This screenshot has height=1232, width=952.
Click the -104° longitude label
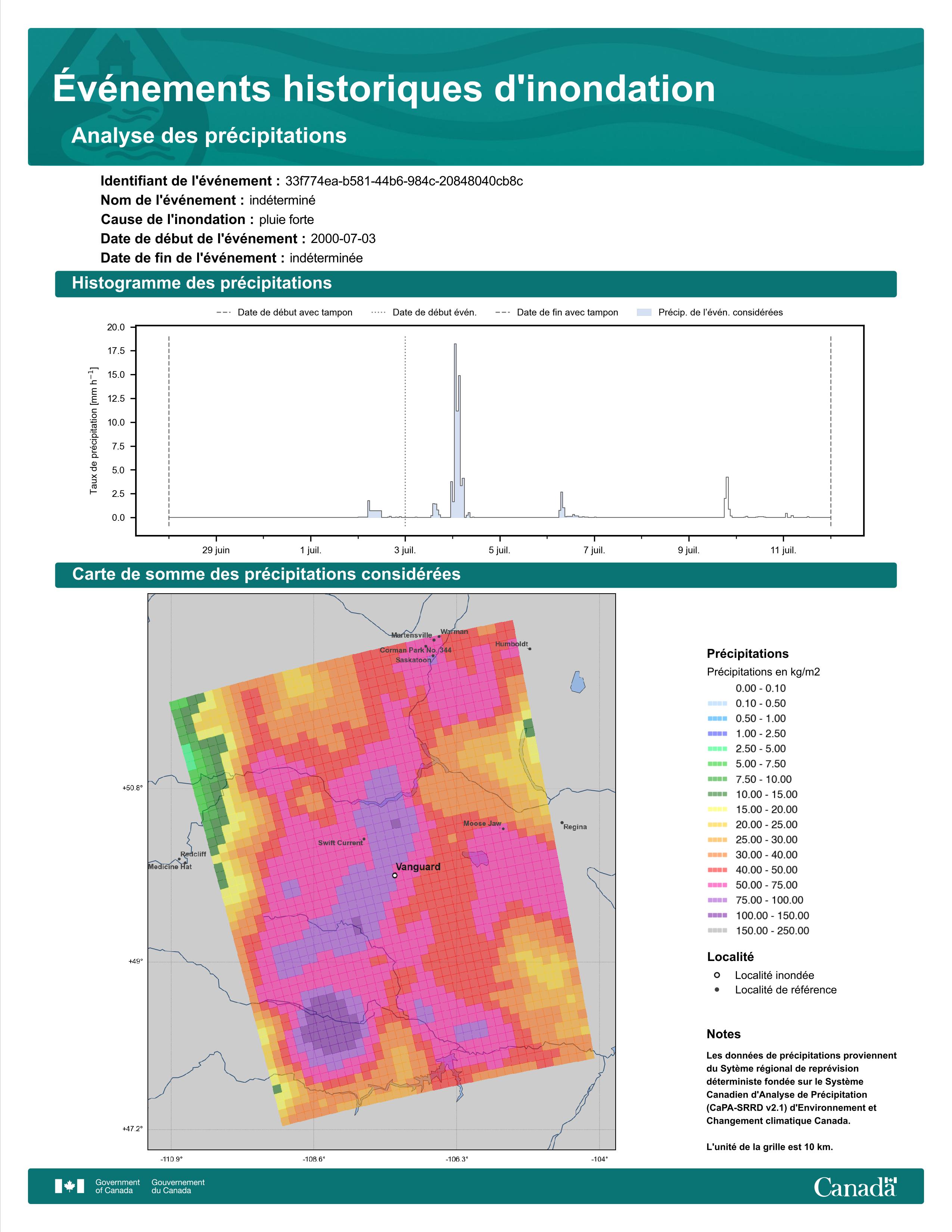tap(600, 1159)
